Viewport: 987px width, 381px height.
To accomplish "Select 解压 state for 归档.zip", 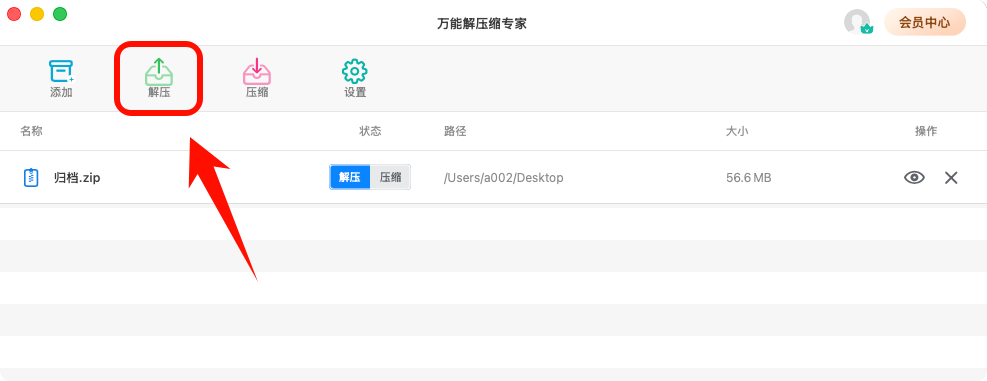I will pyautogui.click(x=350, y=178).
